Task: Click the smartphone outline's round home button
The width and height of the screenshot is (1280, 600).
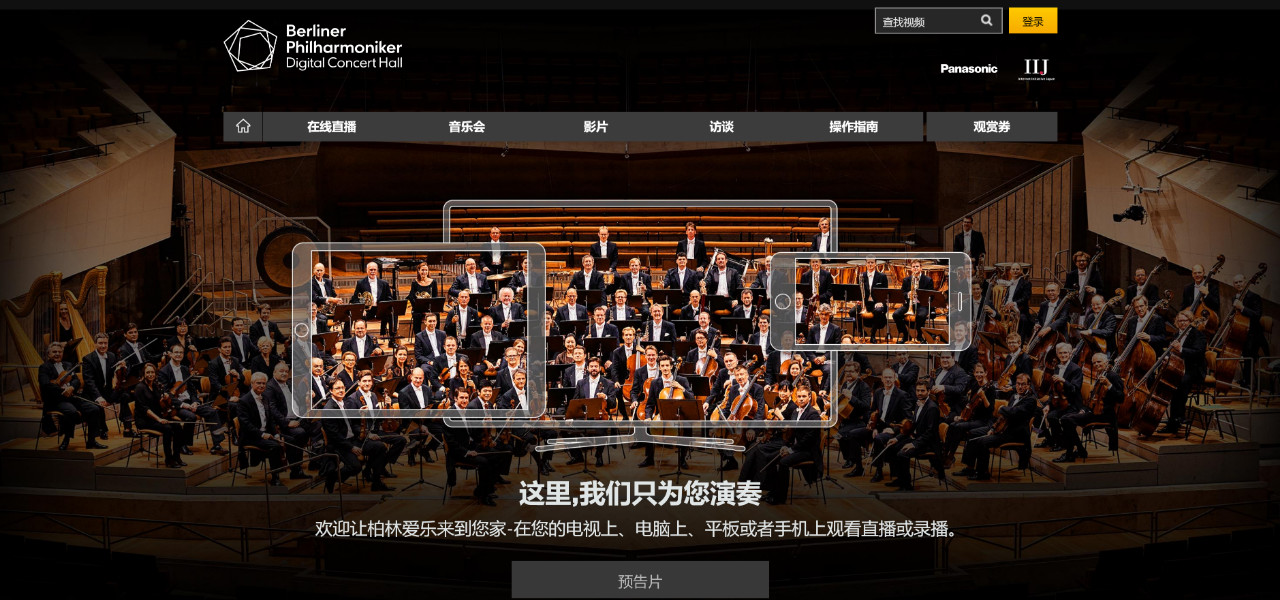Action: (x=783, y=301)
